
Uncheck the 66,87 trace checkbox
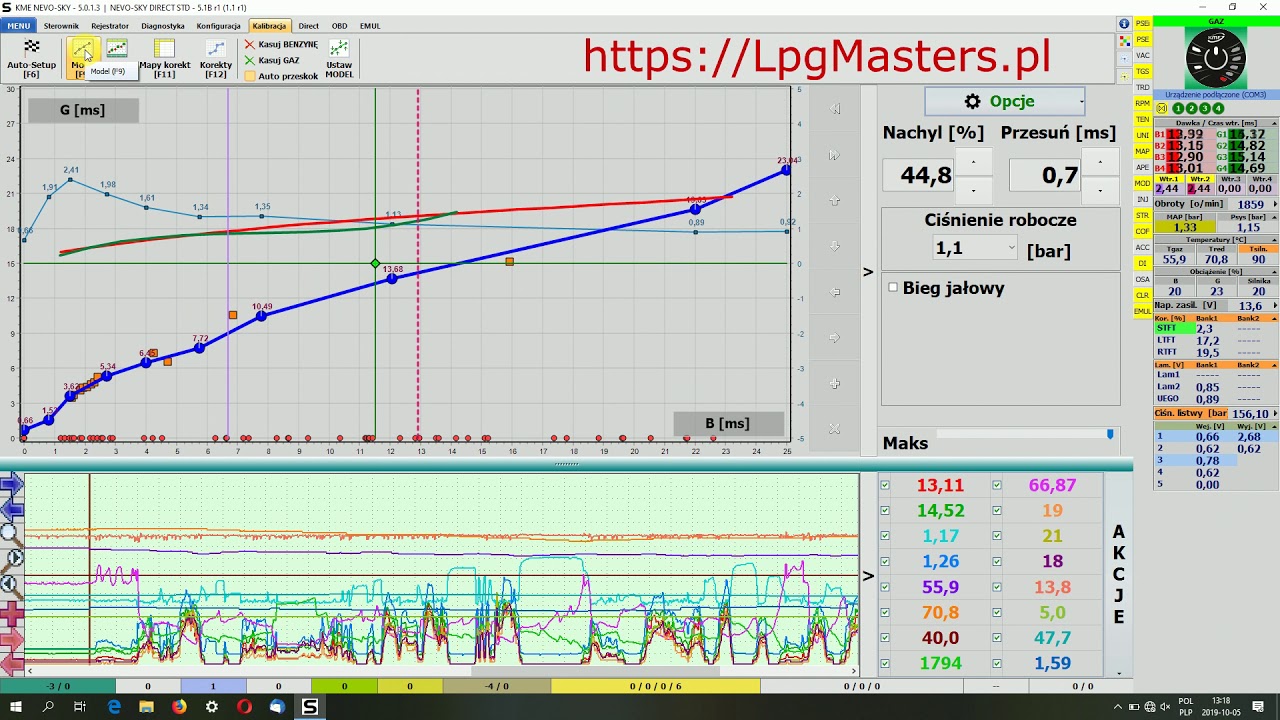pyautogui.click(x=997, y=486)
